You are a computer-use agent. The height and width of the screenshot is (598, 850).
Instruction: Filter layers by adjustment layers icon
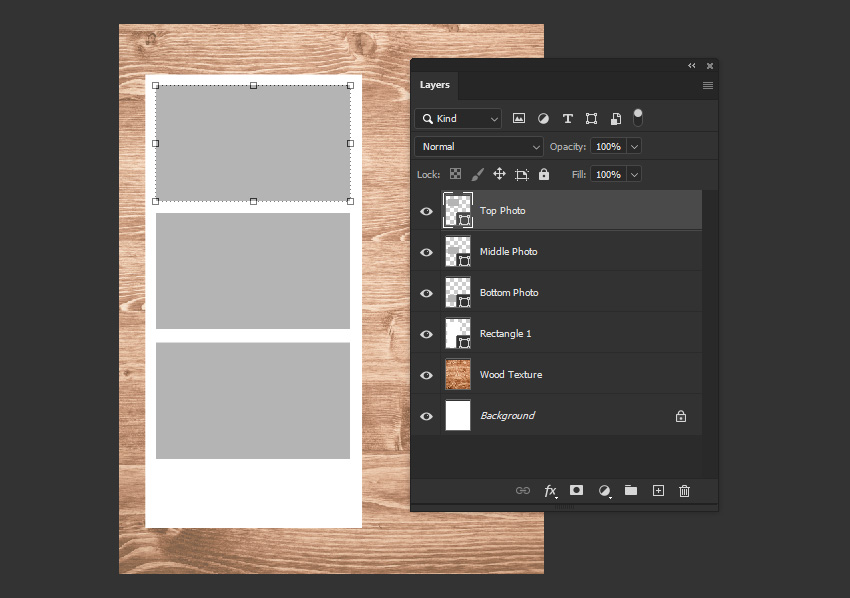(543, 118)
